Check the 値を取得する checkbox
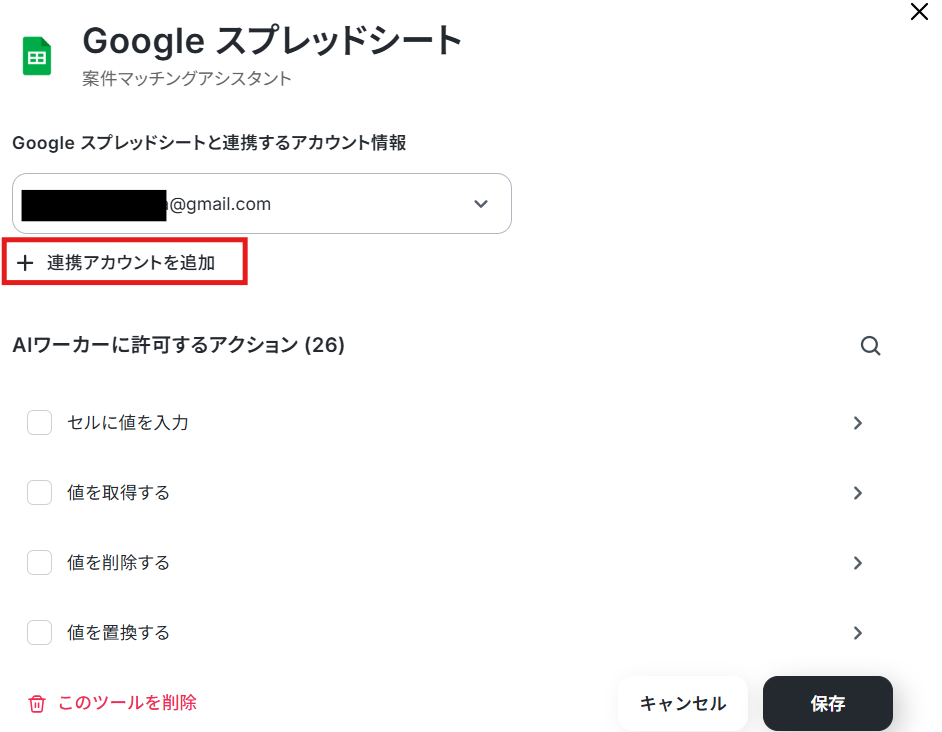Viewport: 942px width, 732px height. coord(39,493)
